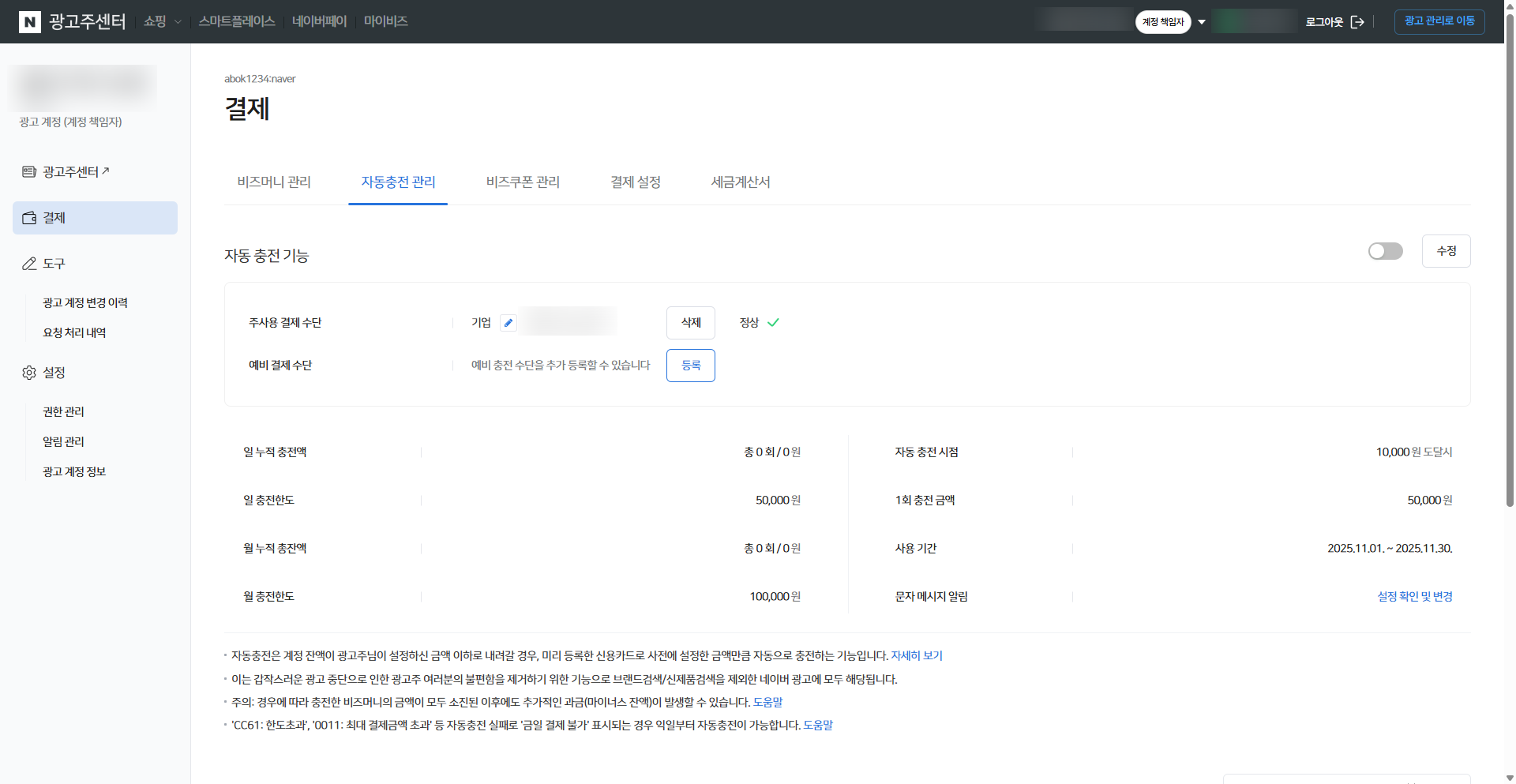The image size is (1516, 784).
Task: Click the 계정 책임자 badge
Action: pyautogui.click(x=1163, y=22)
